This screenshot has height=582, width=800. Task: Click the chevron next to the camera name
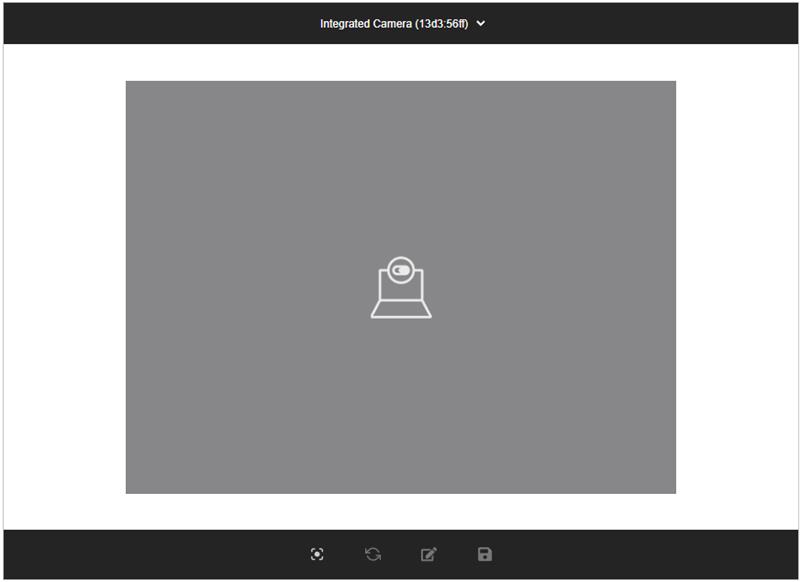click(481, 23)
